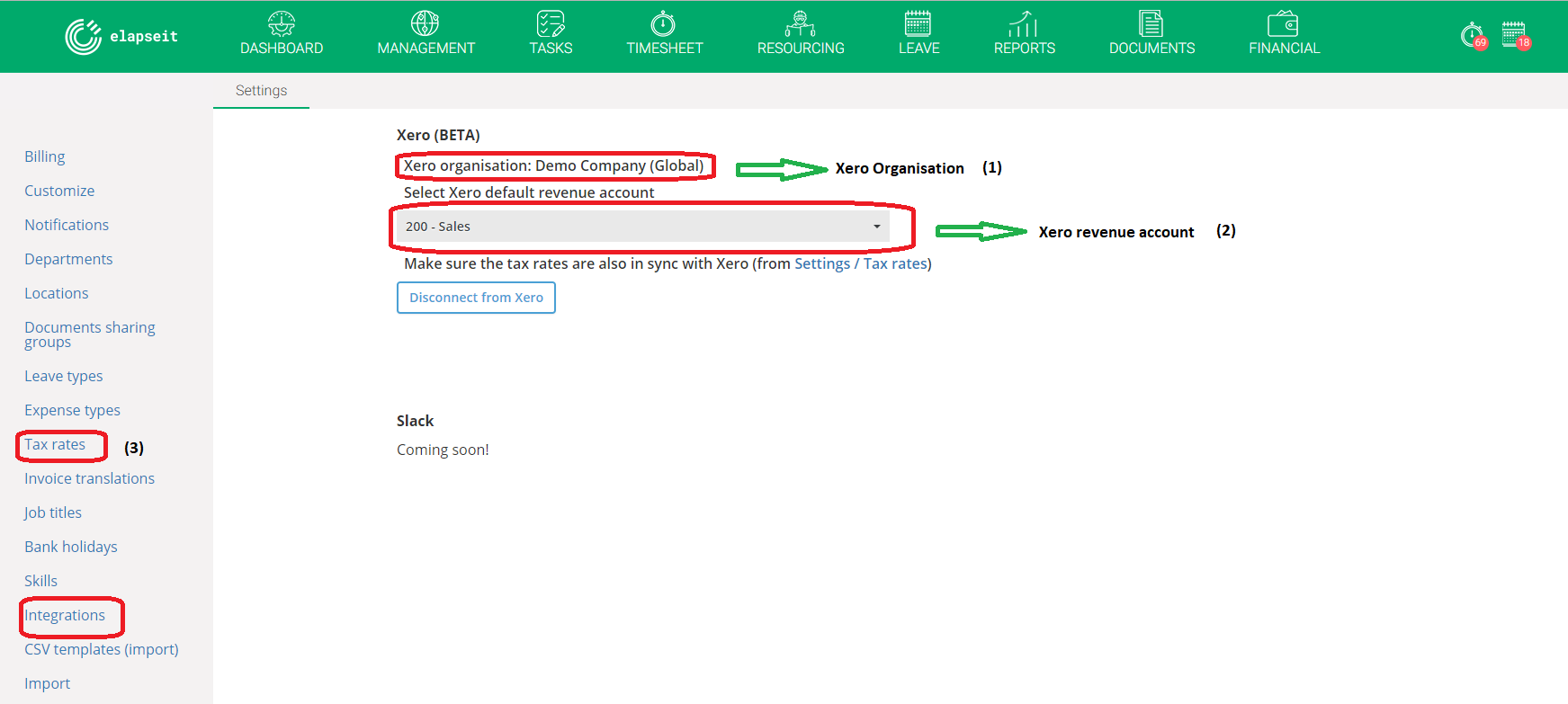
Task: Click the elapseit logo
Action: [121, 36]
